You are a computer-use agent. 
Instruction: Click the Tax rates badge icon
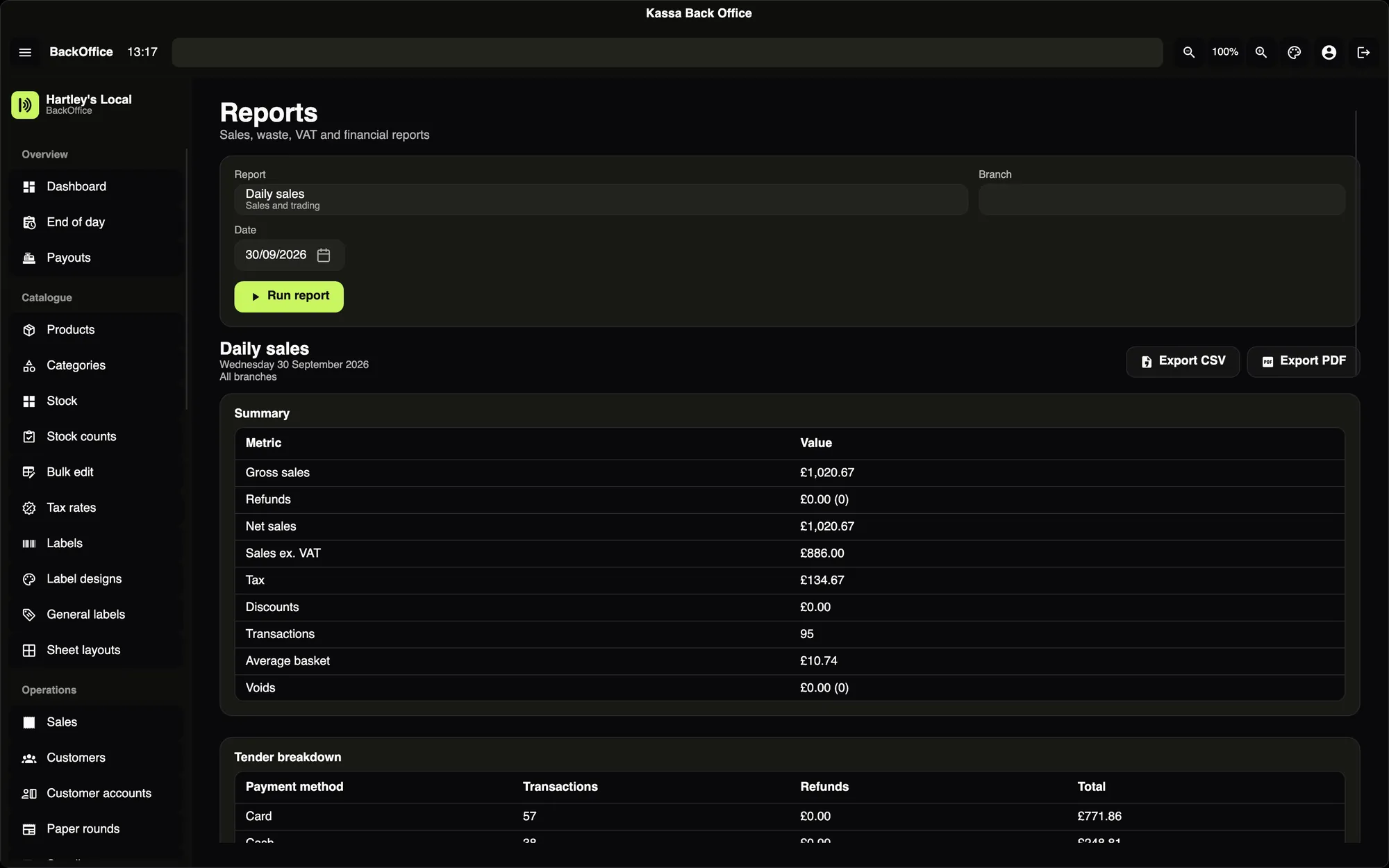pos(29,508)
